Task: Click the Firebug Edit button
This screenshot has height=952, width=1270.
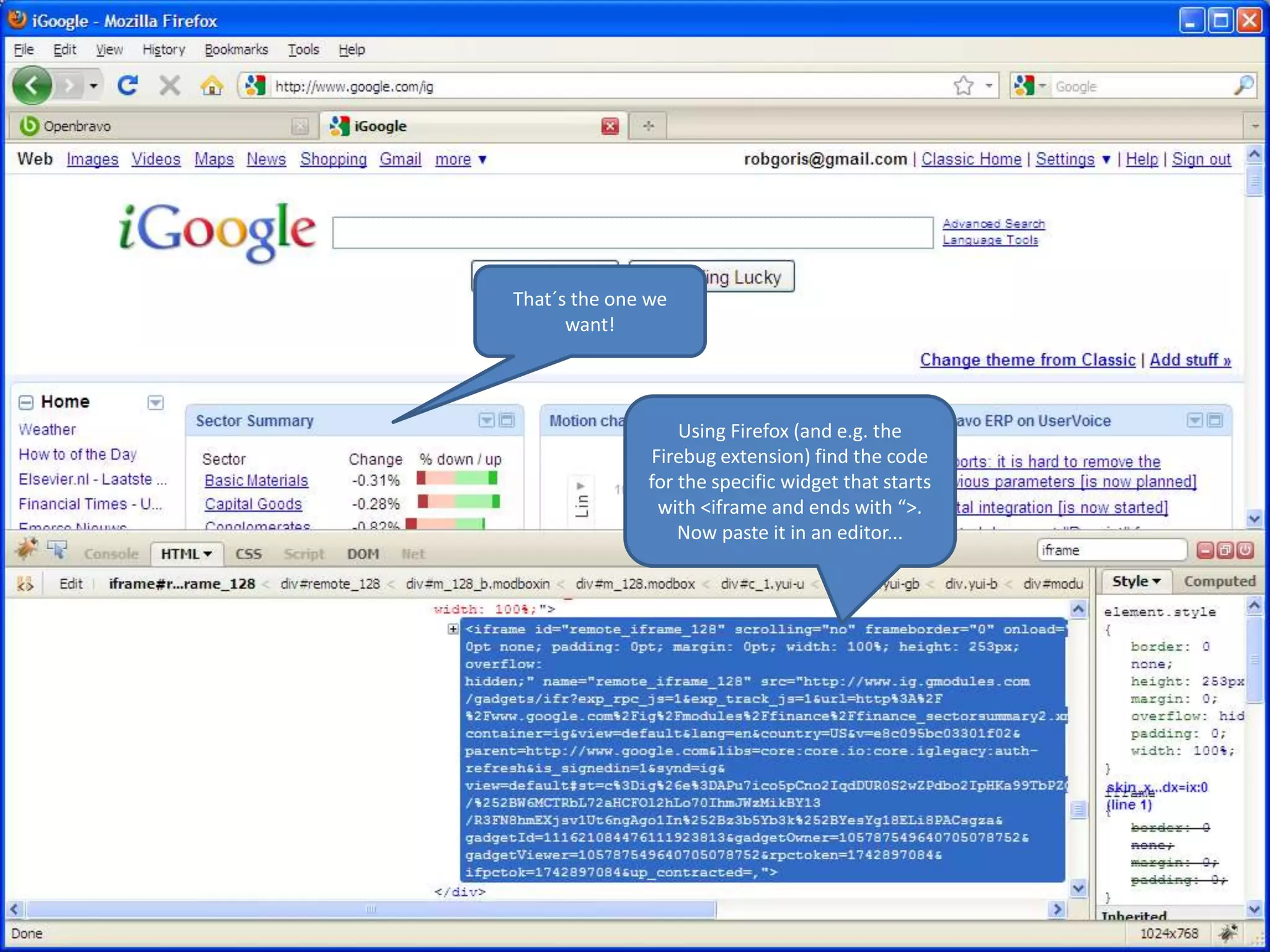Action: coord(71,584)
